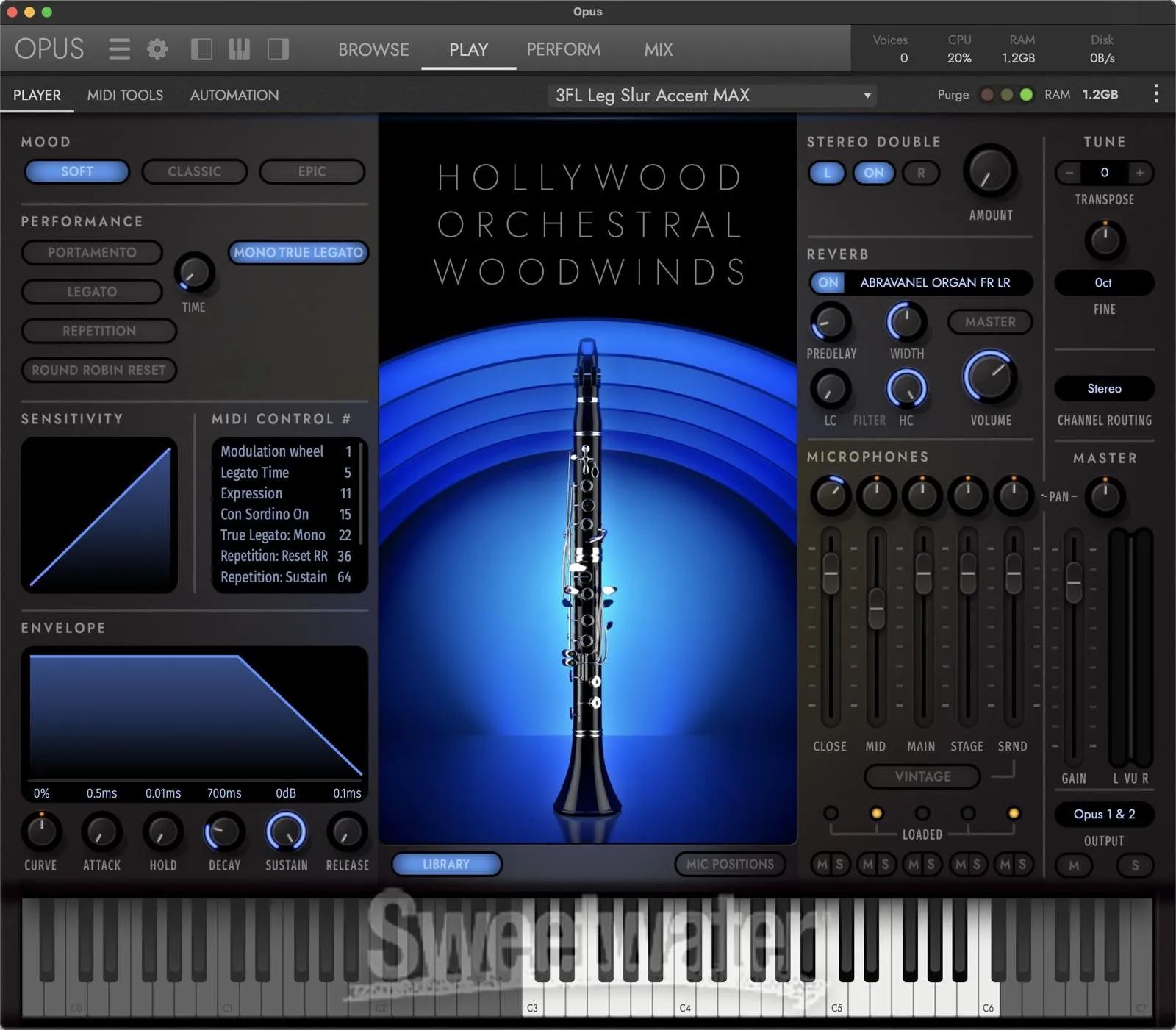Toggle the virtual keyboard display icon
The height and width of the screenshot is (1030, 1176).
pyautogui.click(x=240, y=49)
